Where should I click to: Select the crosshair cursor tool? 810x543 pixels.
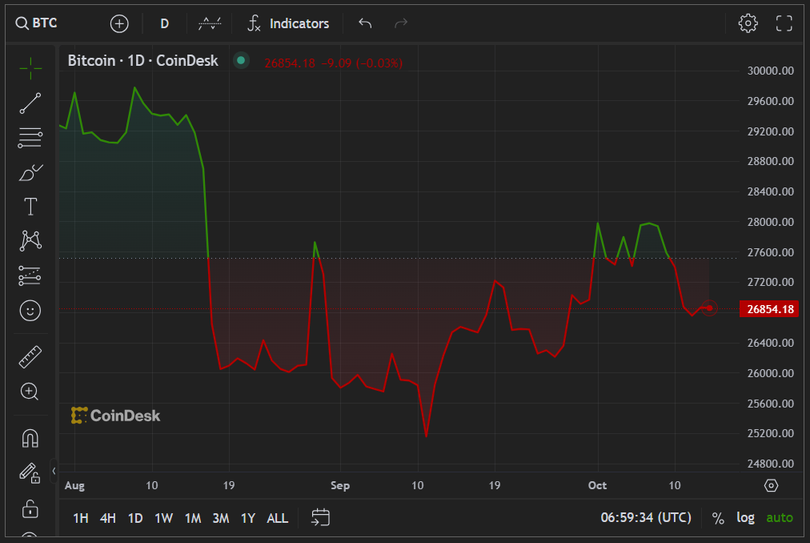coord(30,67)
